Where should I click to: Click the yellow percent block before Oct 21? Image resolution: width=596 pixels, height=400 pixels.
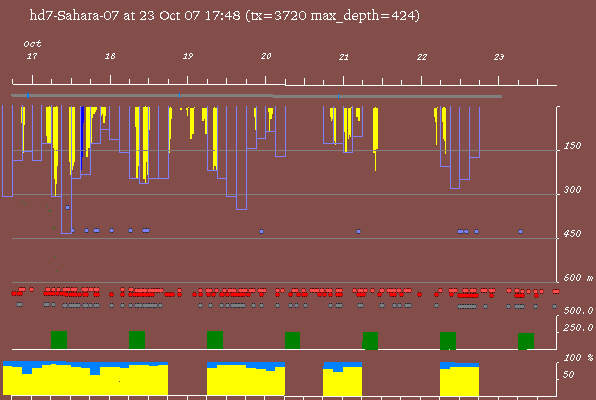(x=342, y=381)
